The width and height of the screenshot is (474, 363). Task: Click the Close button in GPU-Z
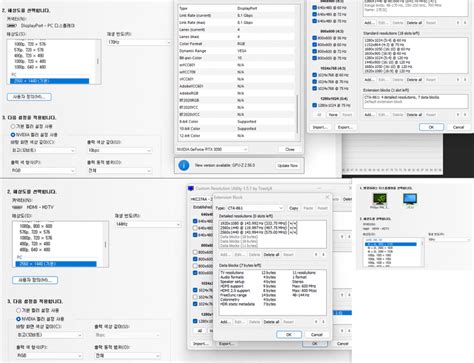point(290,149)
